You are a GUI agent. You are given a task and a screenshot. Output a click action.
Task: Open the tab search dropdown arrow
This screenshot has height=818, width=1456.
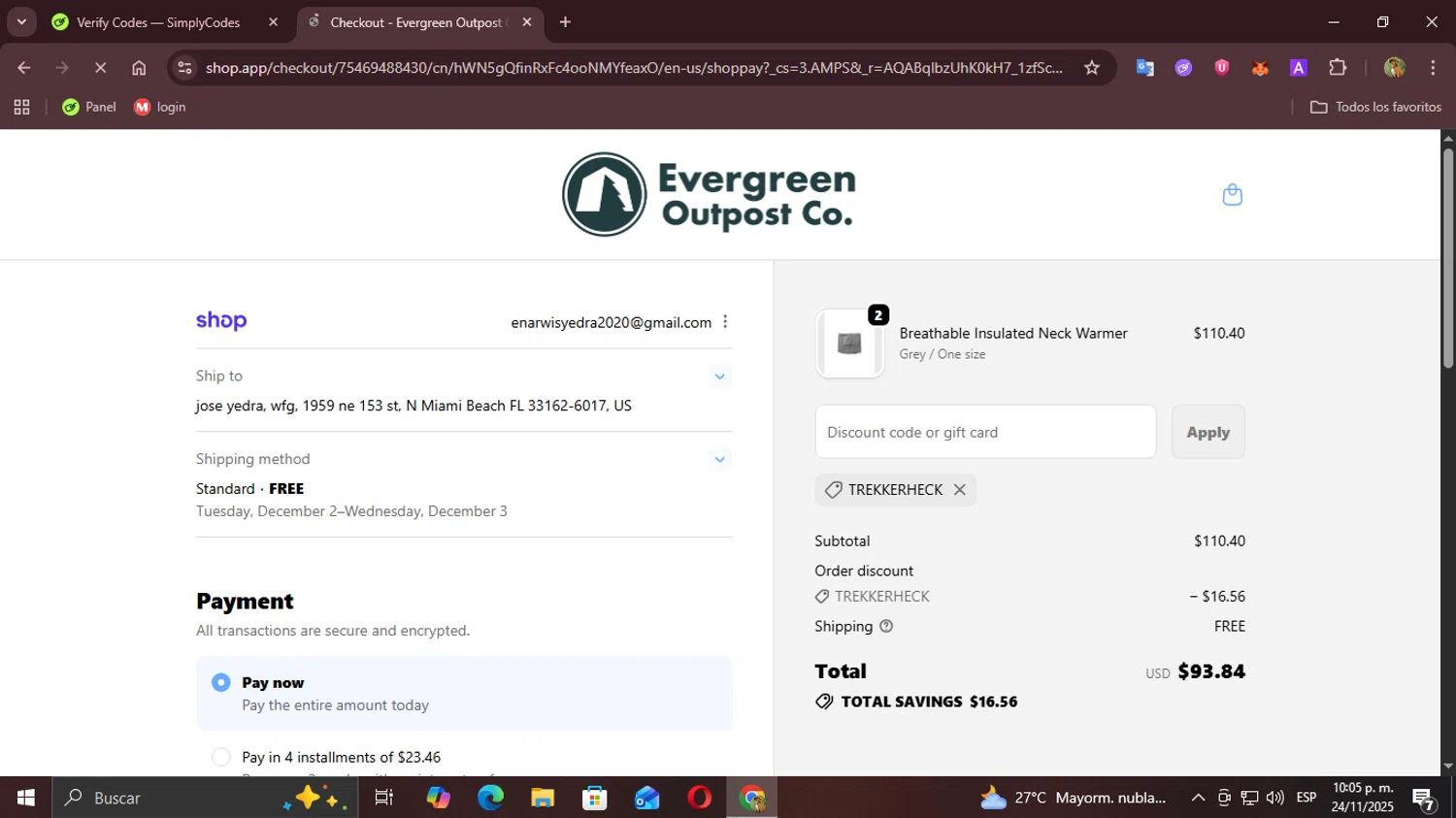pos(21,22)
